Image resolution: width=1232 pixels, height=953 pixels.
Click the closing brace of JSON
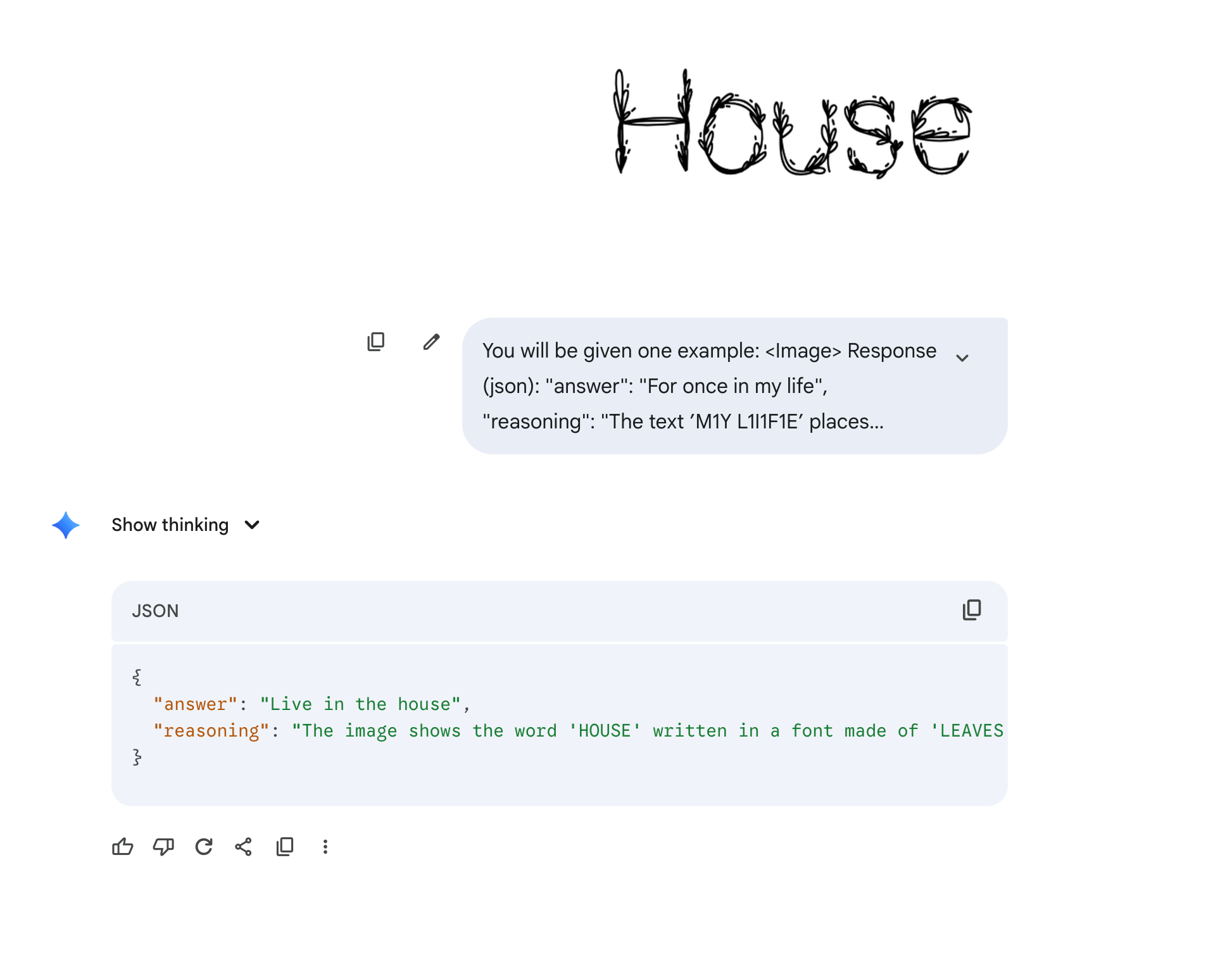(137, 757)
